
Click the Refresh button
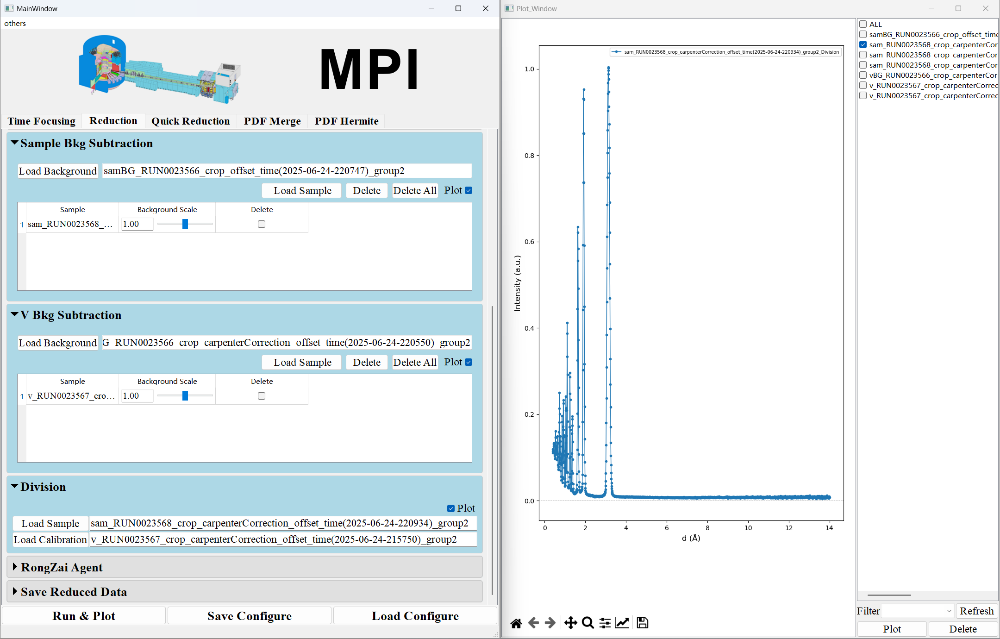pos(976,610)
